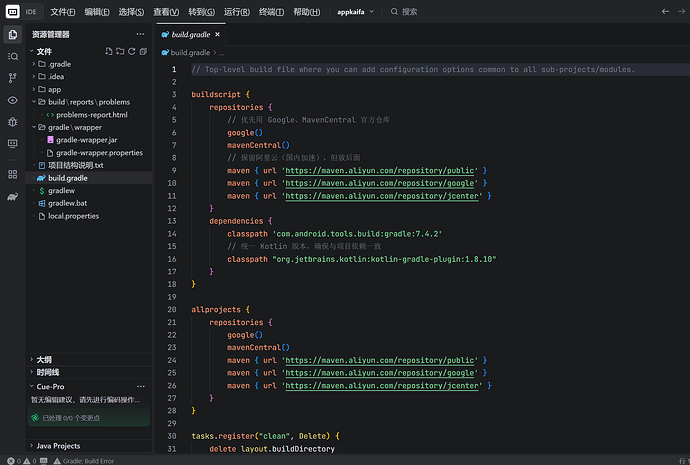Click the New File icon in explorer
The image size is (690, 465).
108,51
